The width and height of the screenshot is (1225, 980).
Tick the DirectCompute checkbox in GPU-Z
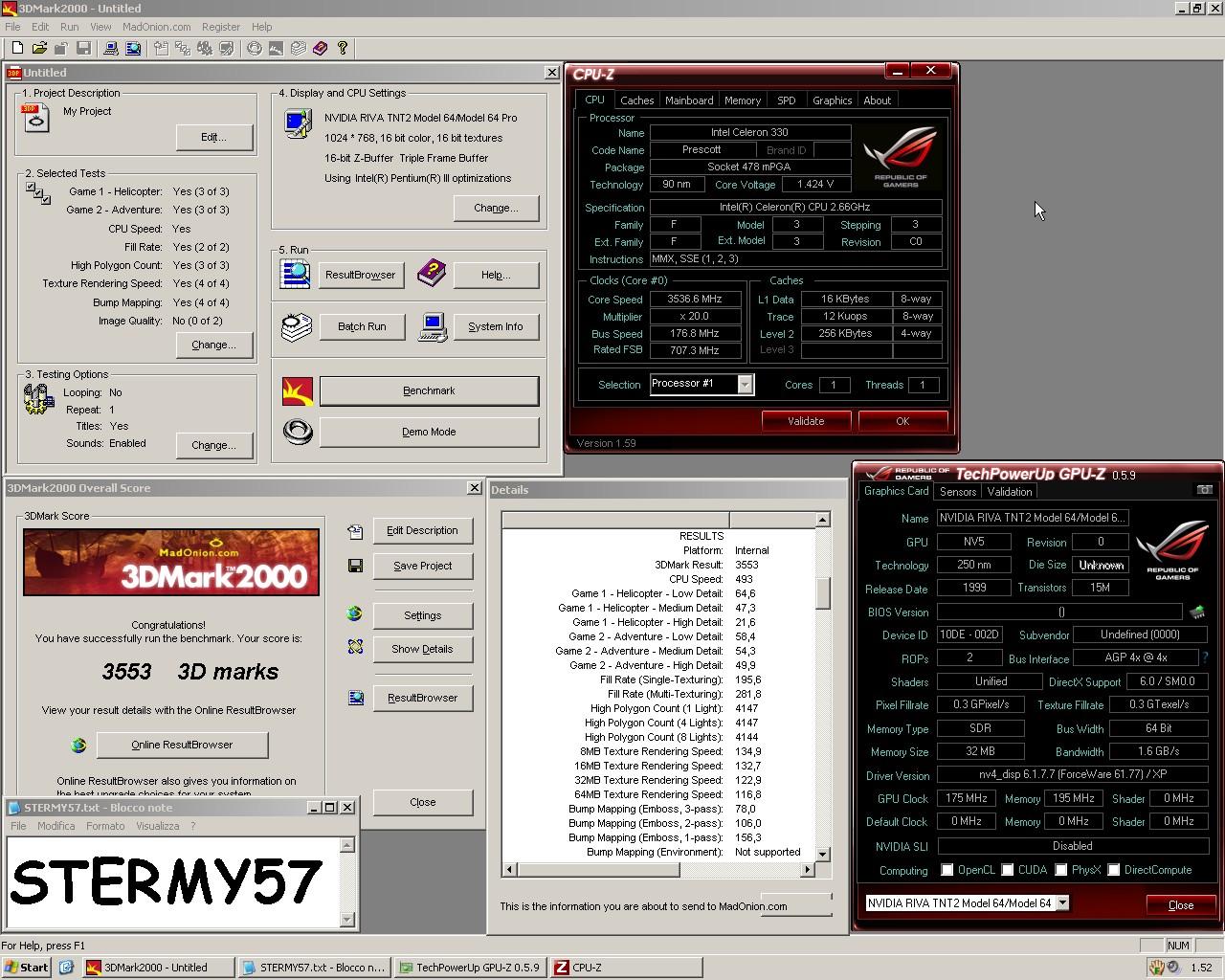1113,870
